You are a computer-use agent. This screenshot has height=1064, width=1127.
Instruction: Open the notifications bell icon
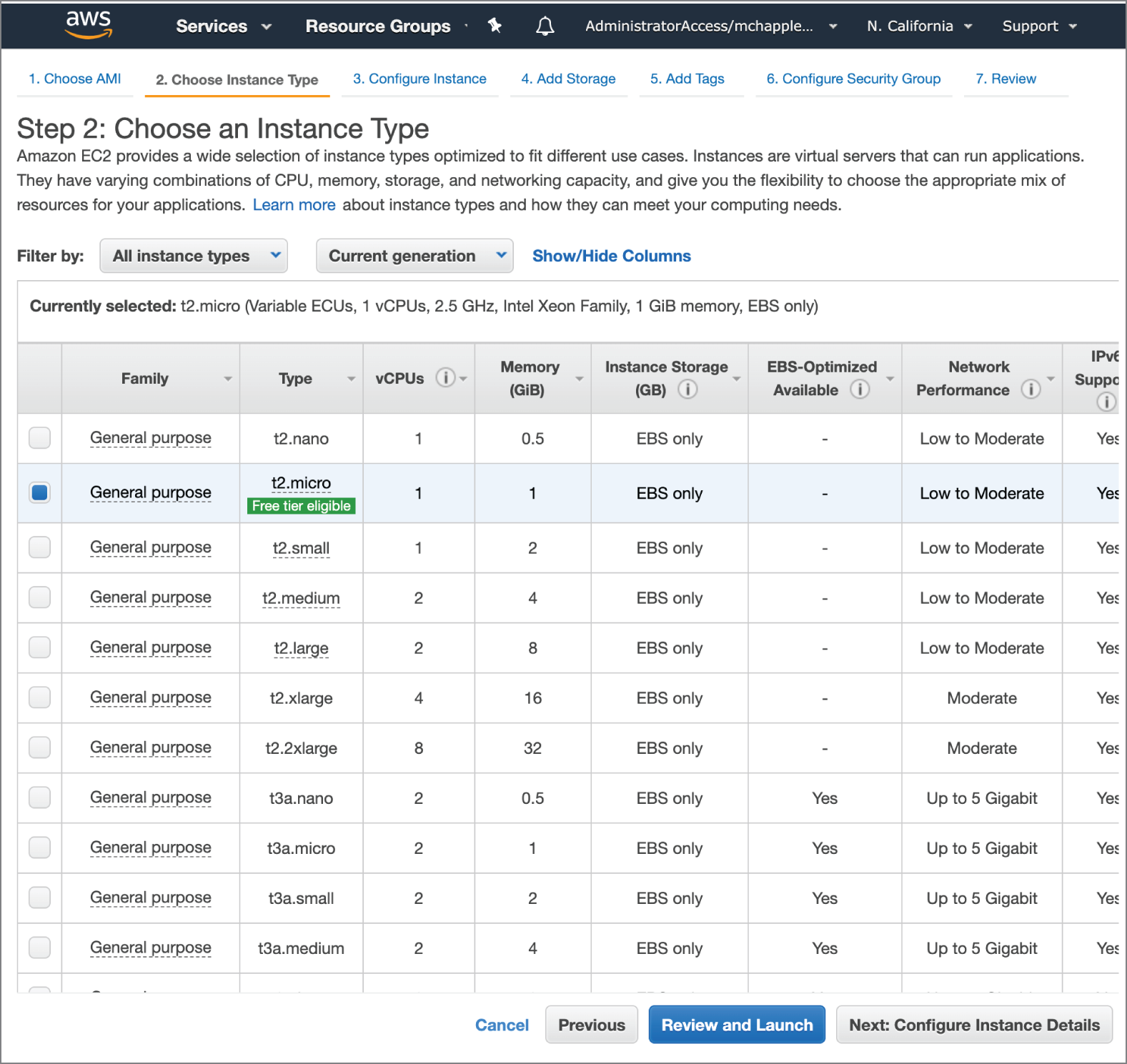545,26
